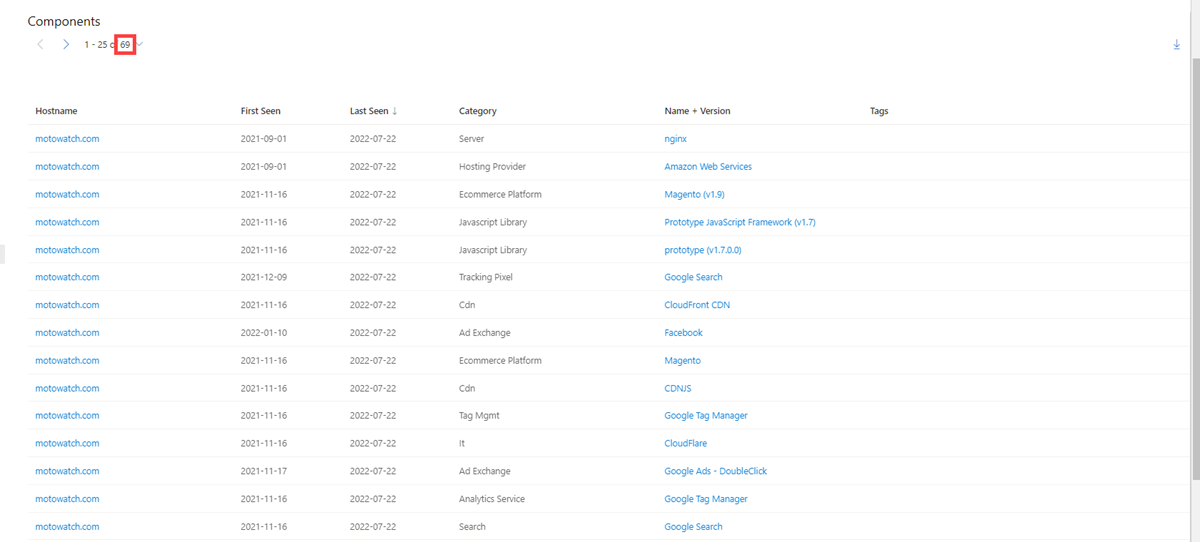Select Last Seen 2022-07-22 in CloudFlare row
1200x542 pixels.
click(x=373, y=443)
